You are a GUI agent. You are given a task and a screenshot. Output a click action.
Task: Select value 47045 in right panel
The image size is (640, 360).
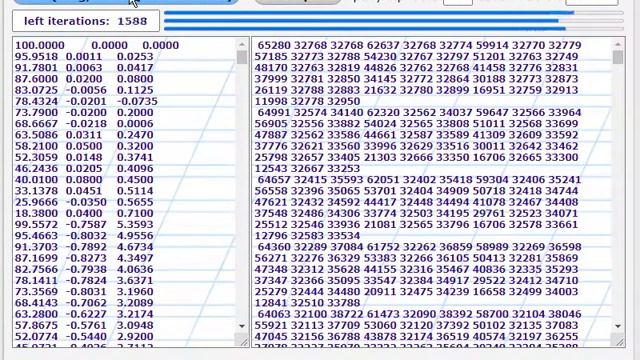coord(271,337)
